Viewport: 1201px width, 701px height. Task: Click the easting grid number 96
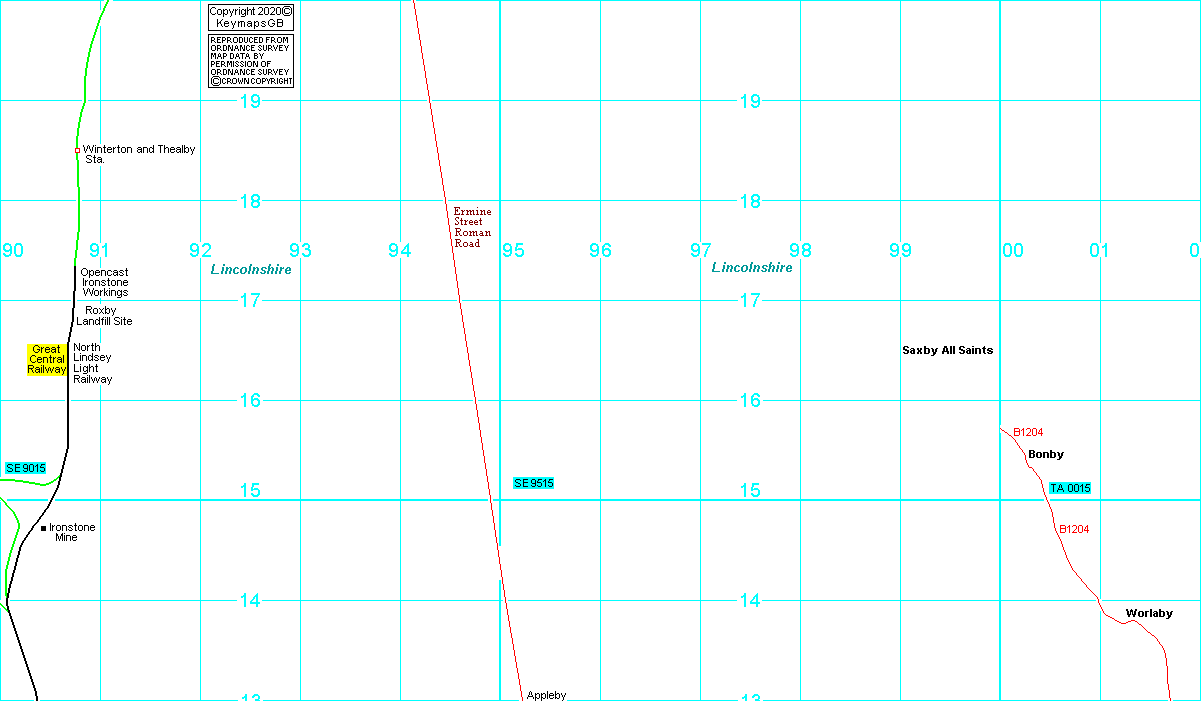coord(600,250)
